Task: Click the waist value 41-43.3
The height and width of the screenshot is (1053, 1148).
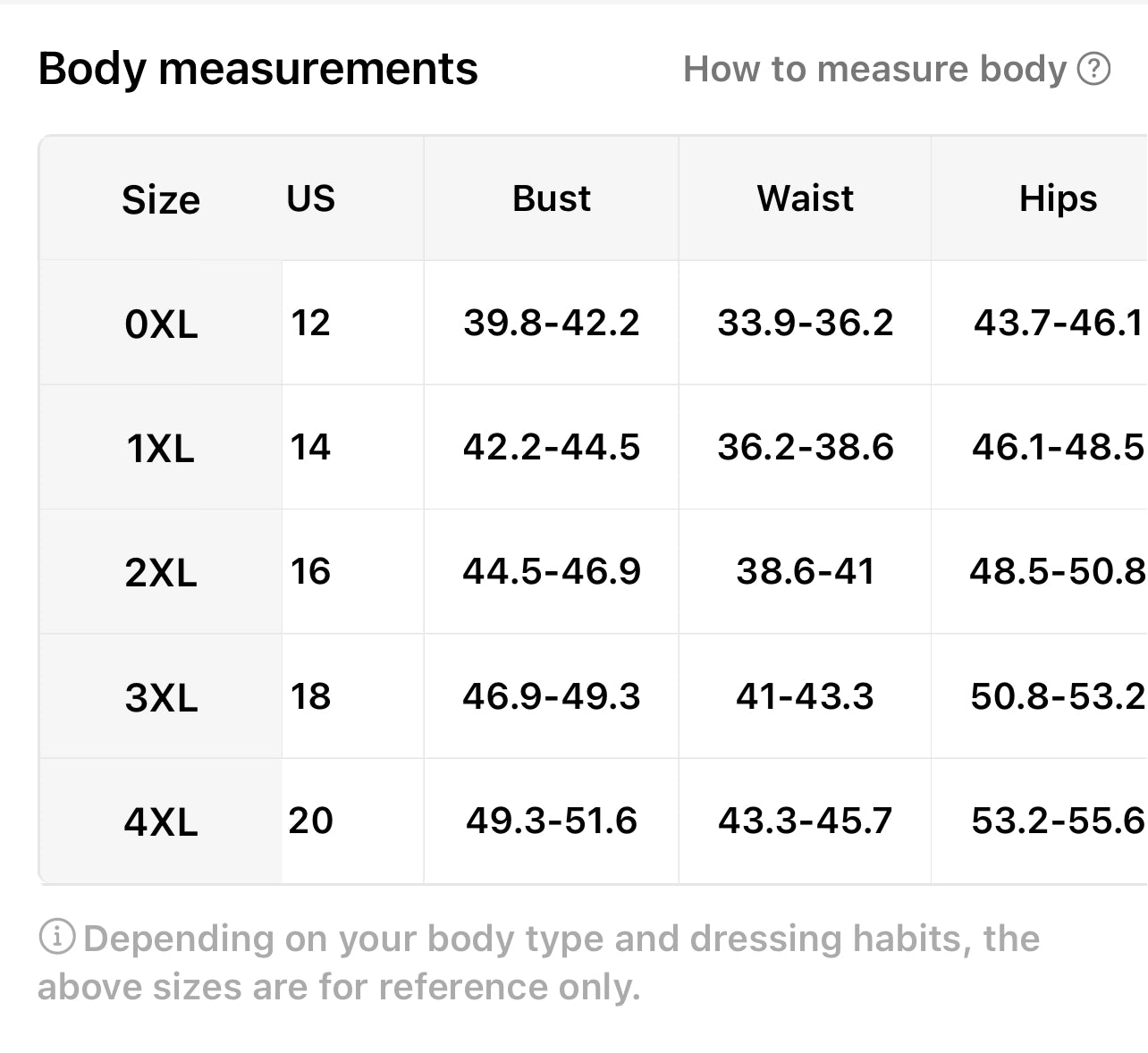Action: pos(805,696)
